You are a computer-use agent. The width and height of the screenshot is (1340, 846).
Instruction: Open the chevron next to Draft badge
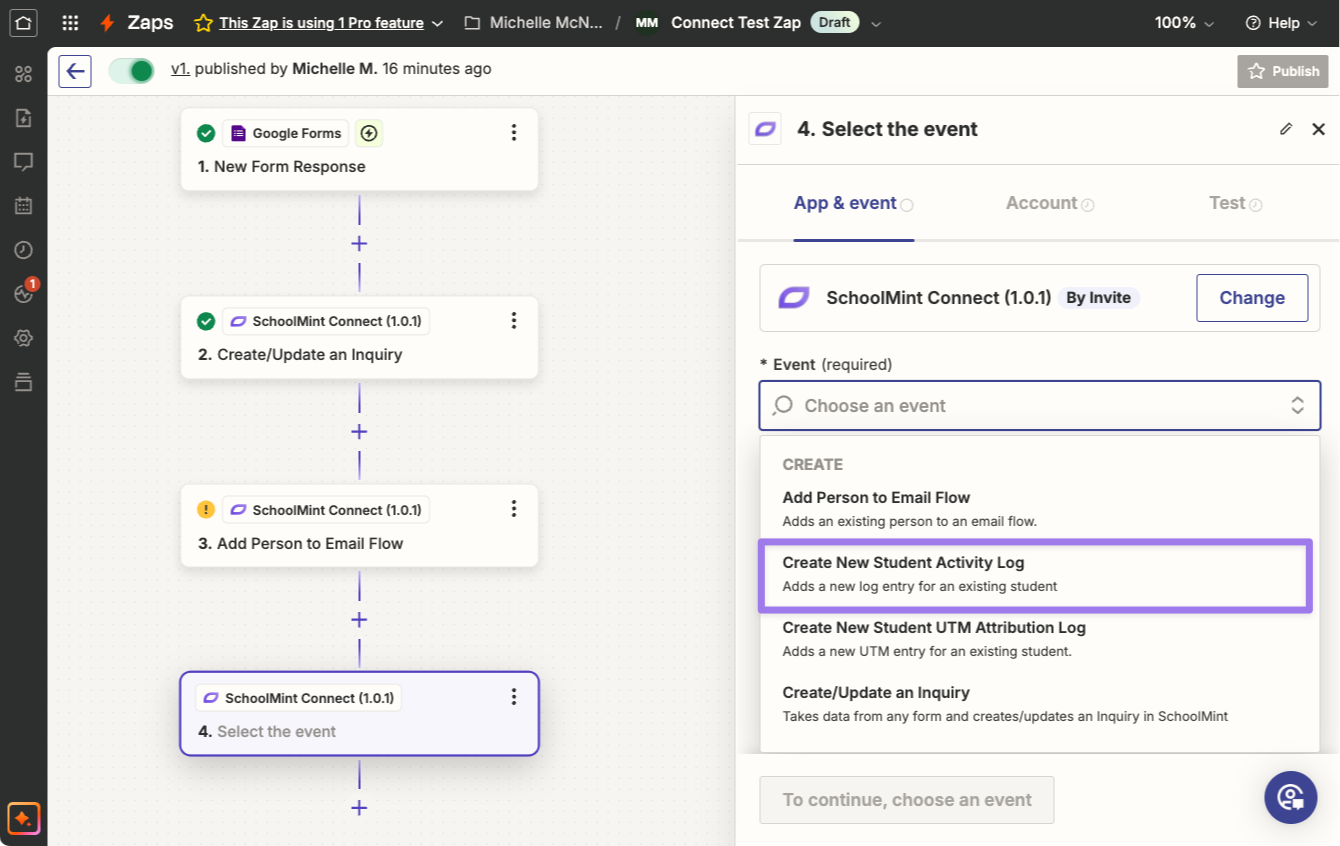[877, 23]
